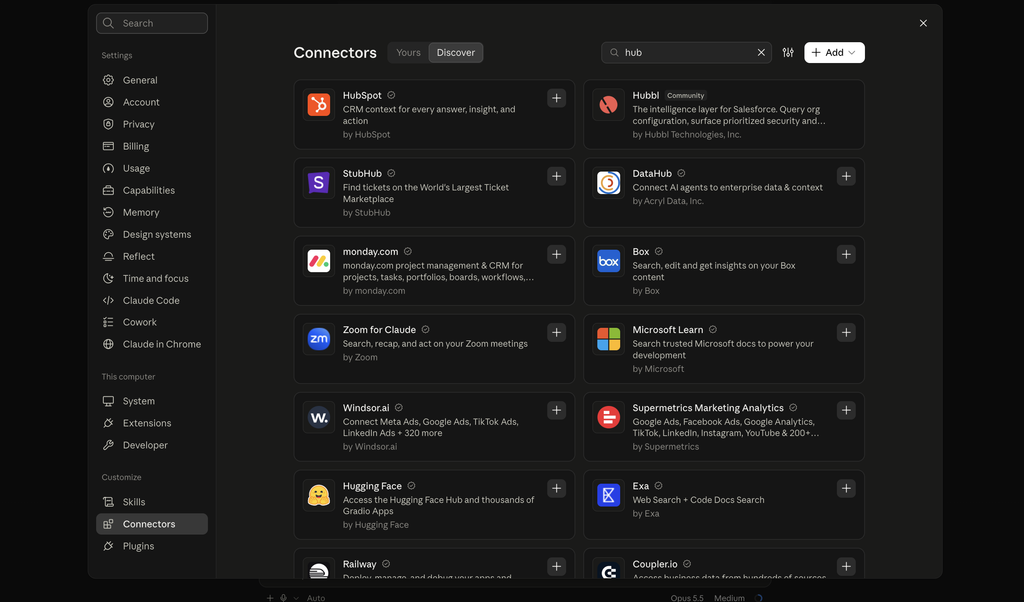This screenshot has height=602, width=1024.
Task: Open General settings
Action: pos(152,80)
